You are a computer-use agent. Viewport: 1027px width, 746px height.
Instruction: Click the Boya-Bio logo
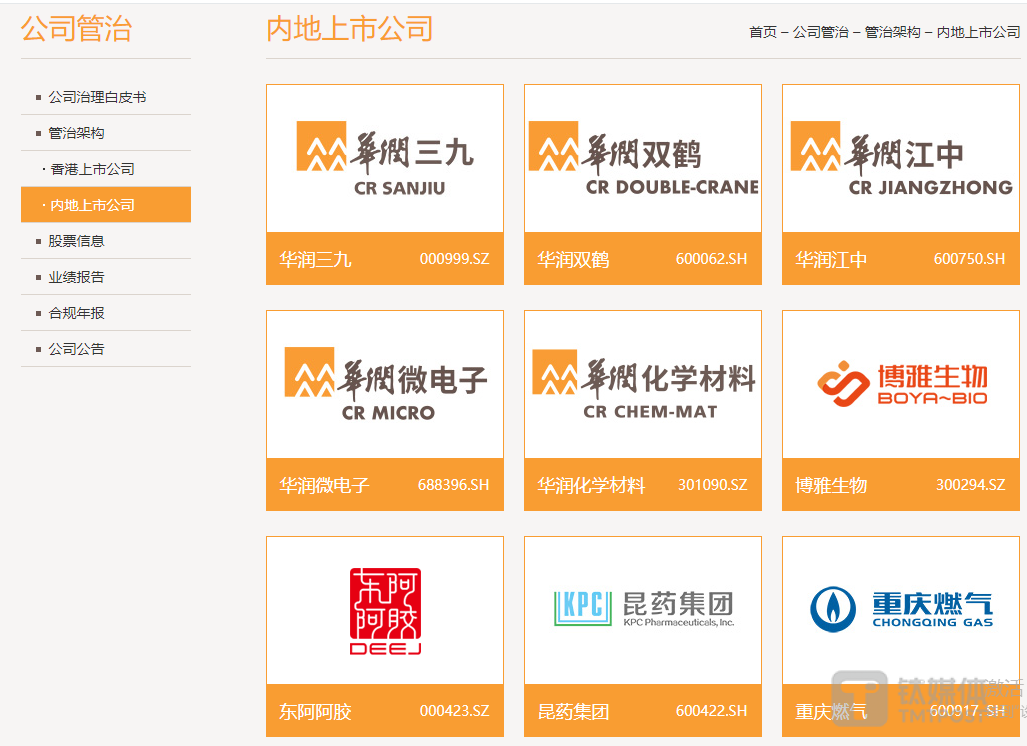tap(901, 385)
